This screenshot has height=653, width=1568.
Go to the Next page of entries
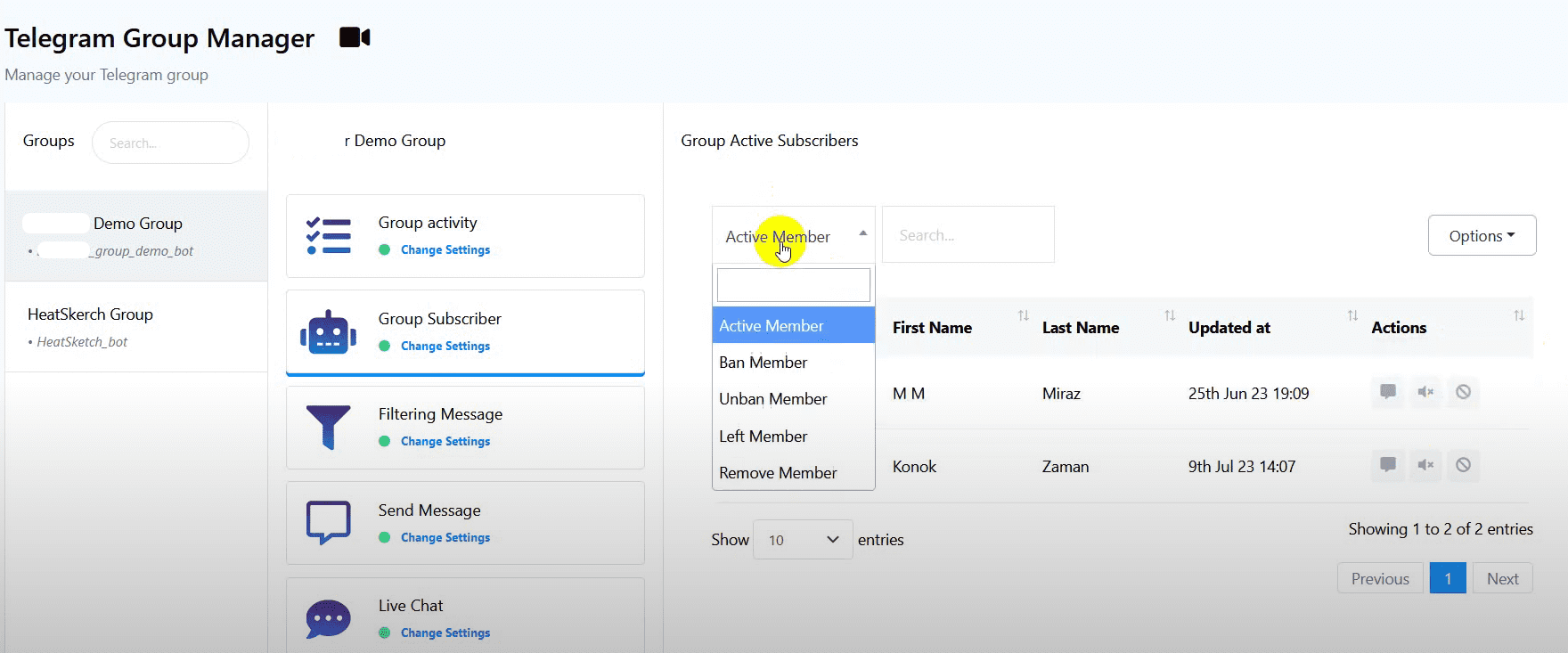point(1502,578)
